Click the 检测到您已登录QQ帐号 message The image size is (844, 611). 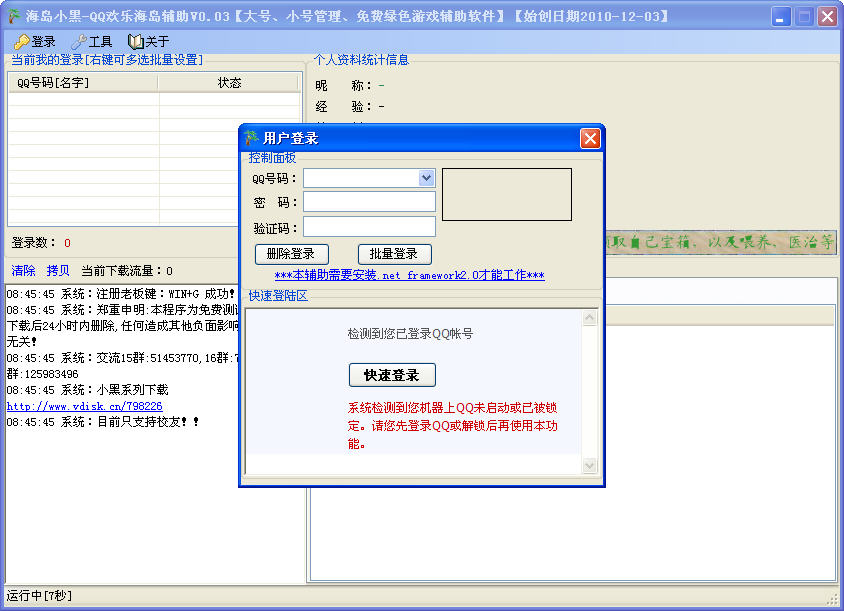coord(410,334)
